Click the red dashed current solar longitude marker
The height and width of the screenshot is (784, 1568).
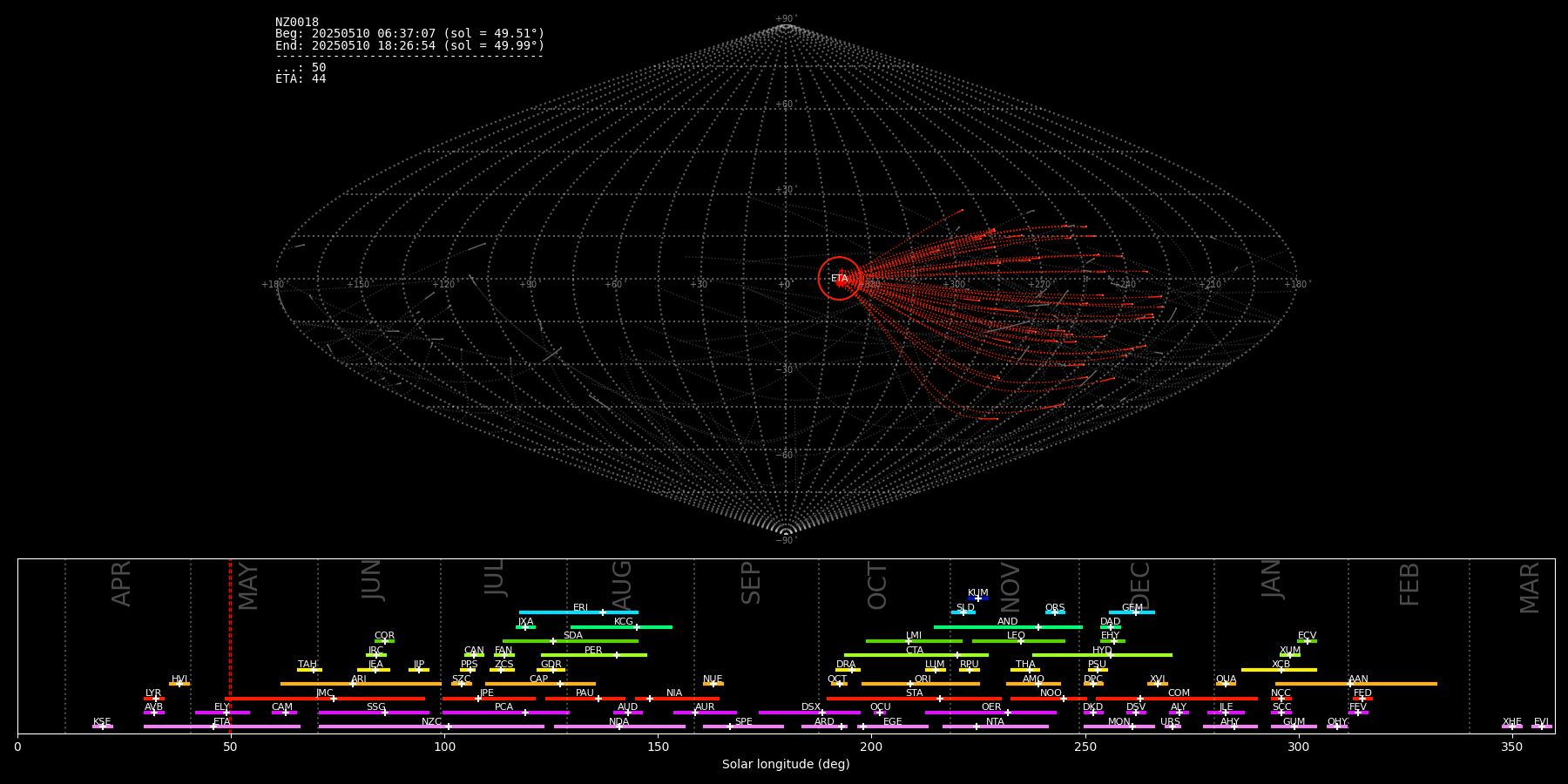pos(230,646)
